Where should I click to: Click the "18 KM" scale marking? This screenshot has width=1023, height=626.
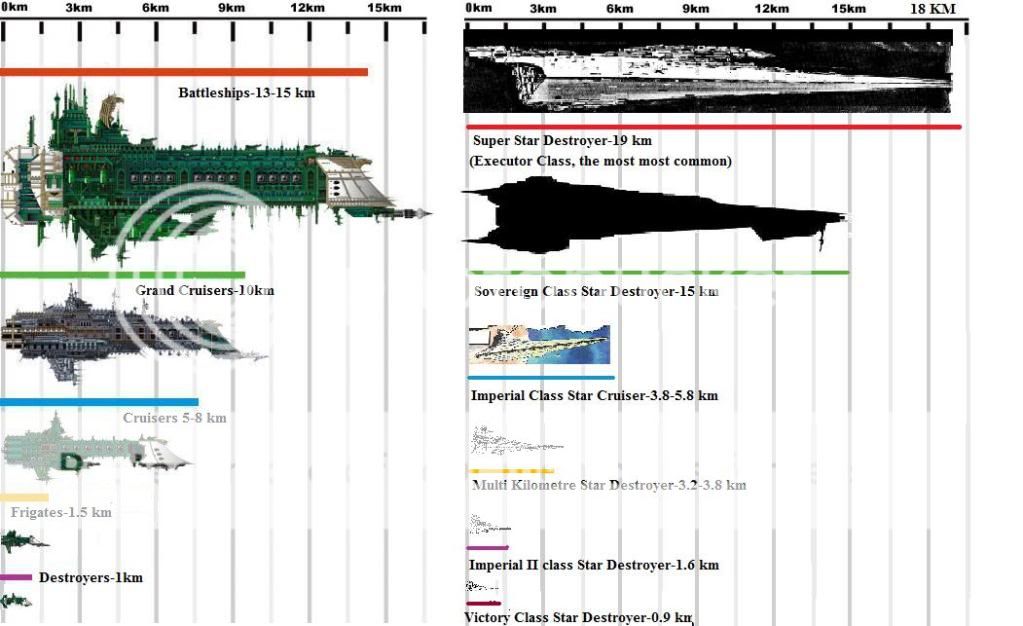(933, 8)
